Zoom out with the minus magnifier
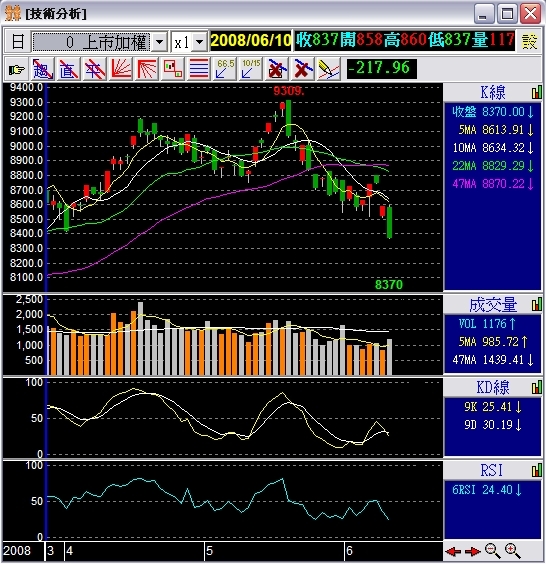The height and width of the screenshot is (564, 546). click(x=492, y=551)
